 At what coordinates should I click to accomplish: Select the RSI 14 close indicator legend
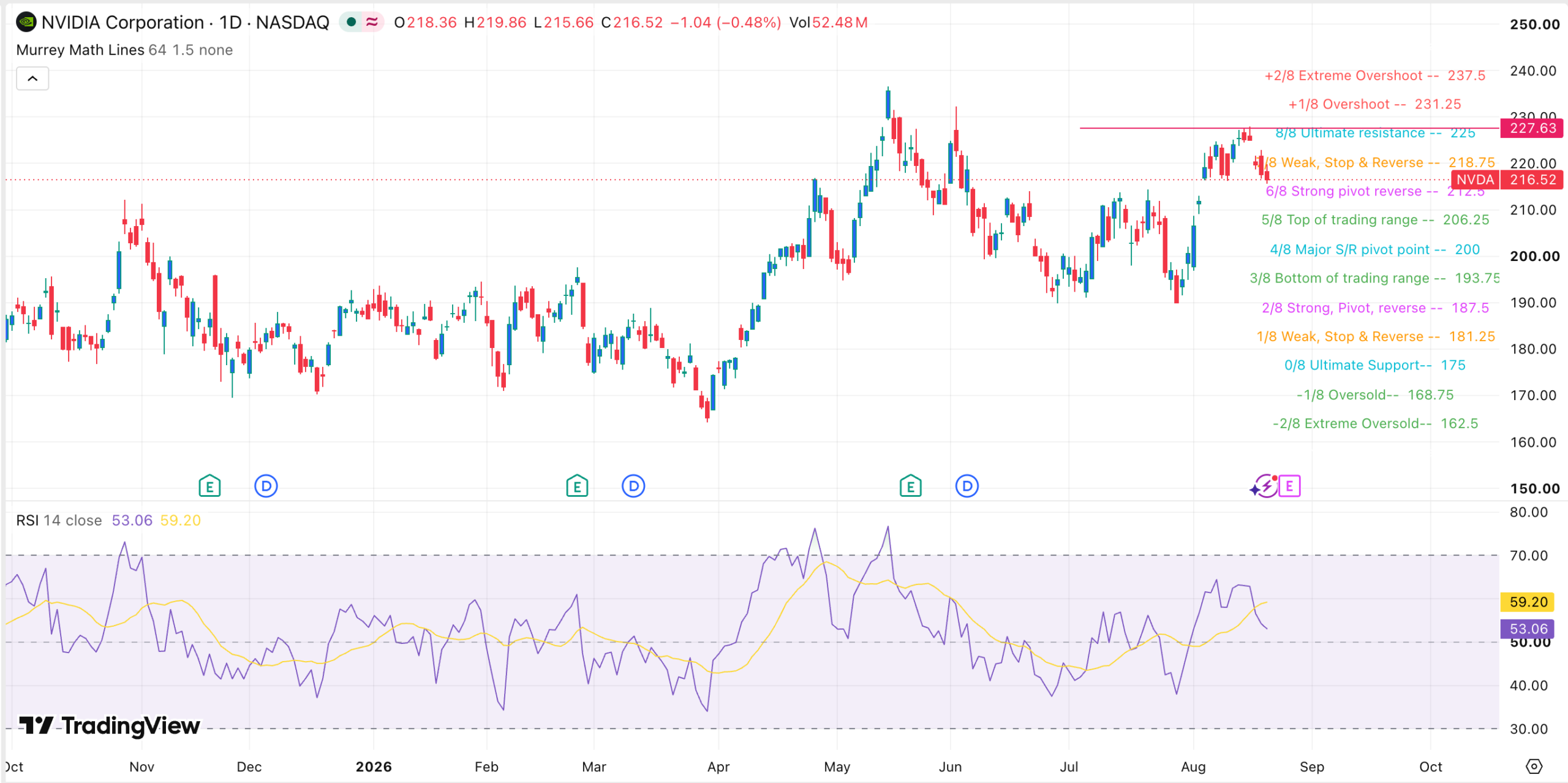tap(59, 520)
